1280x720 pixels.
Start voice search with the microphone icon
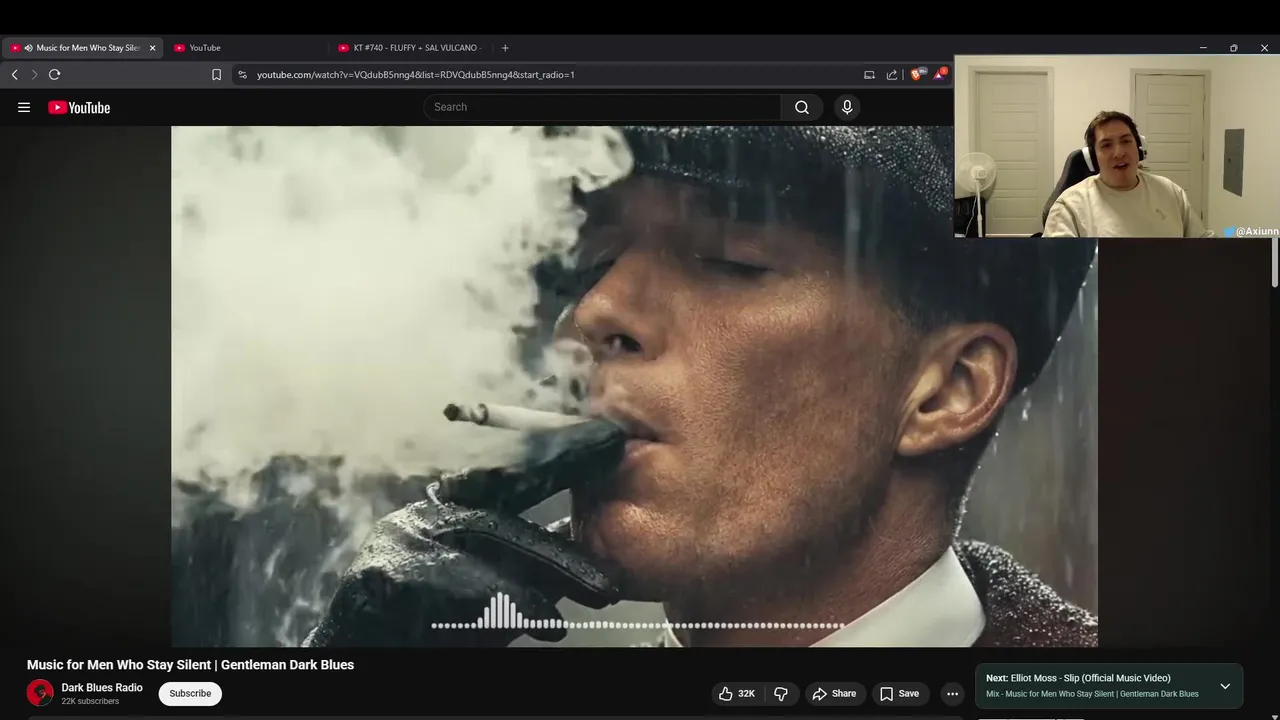[847, 107]
